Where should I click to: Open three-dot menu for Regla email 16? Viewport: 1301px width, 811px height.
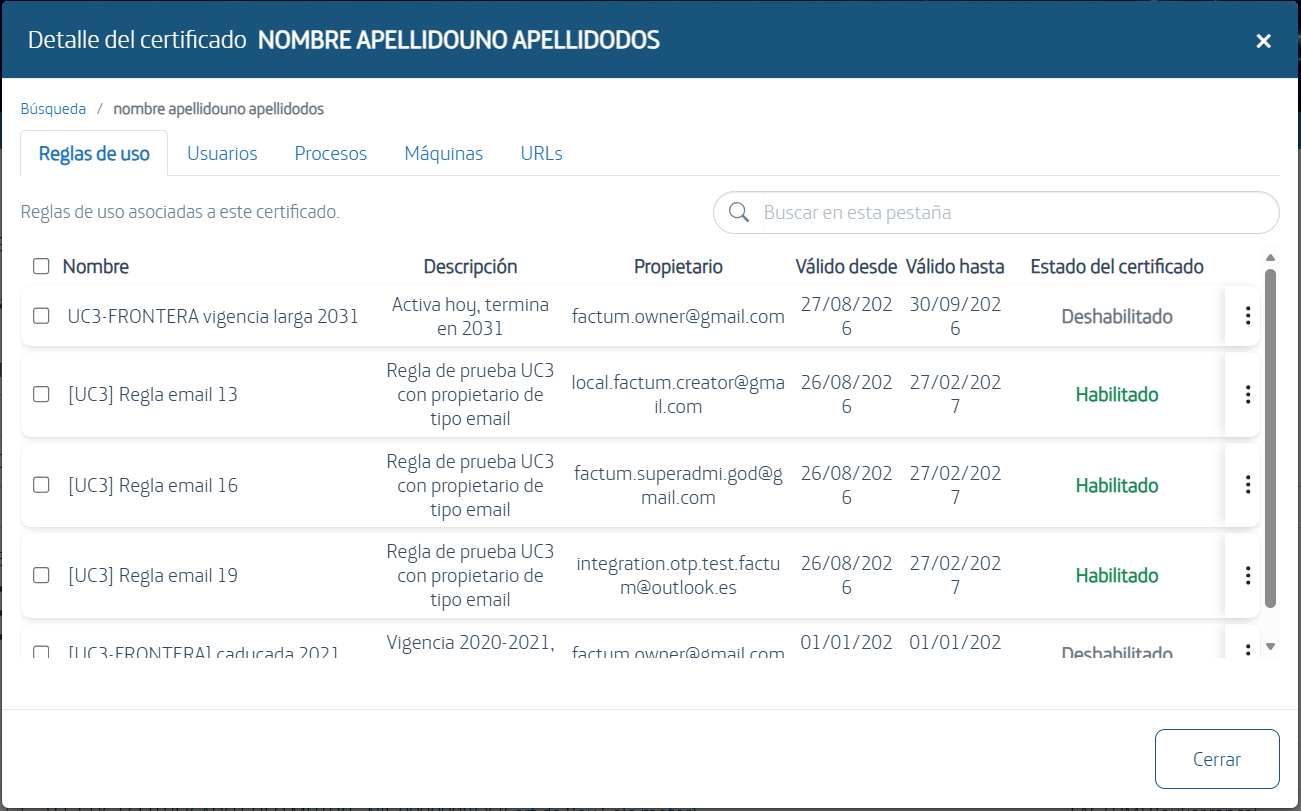tap(1247, 485)
